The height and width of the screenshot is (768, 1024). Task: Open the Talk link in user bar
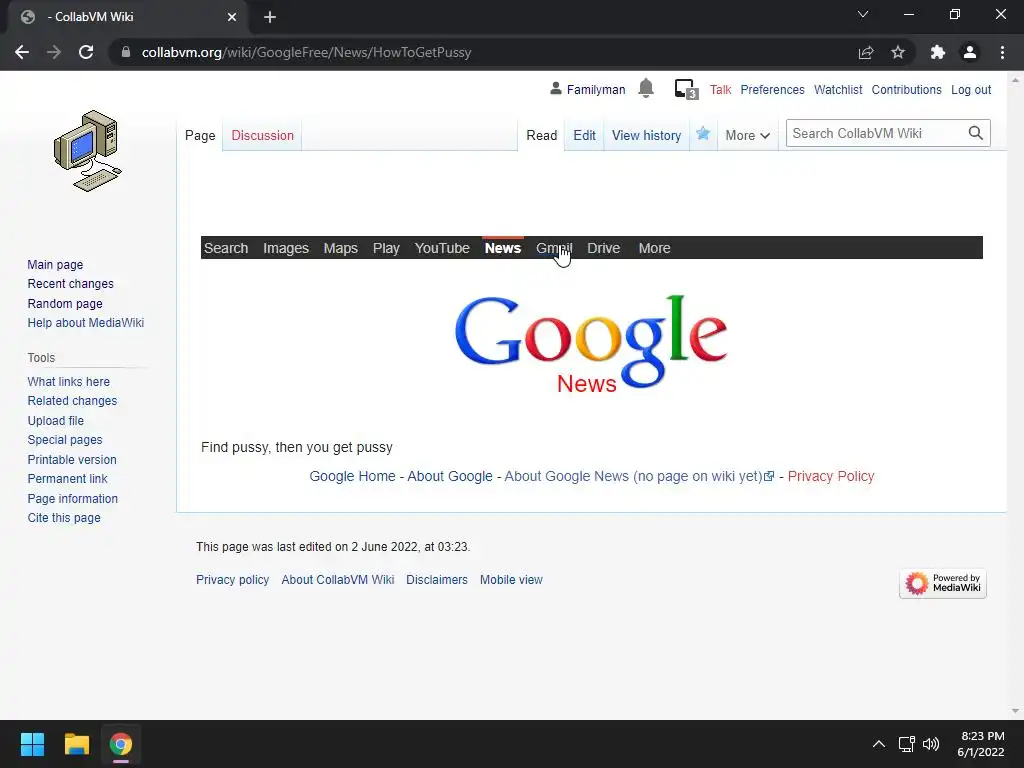click(720, 89)
